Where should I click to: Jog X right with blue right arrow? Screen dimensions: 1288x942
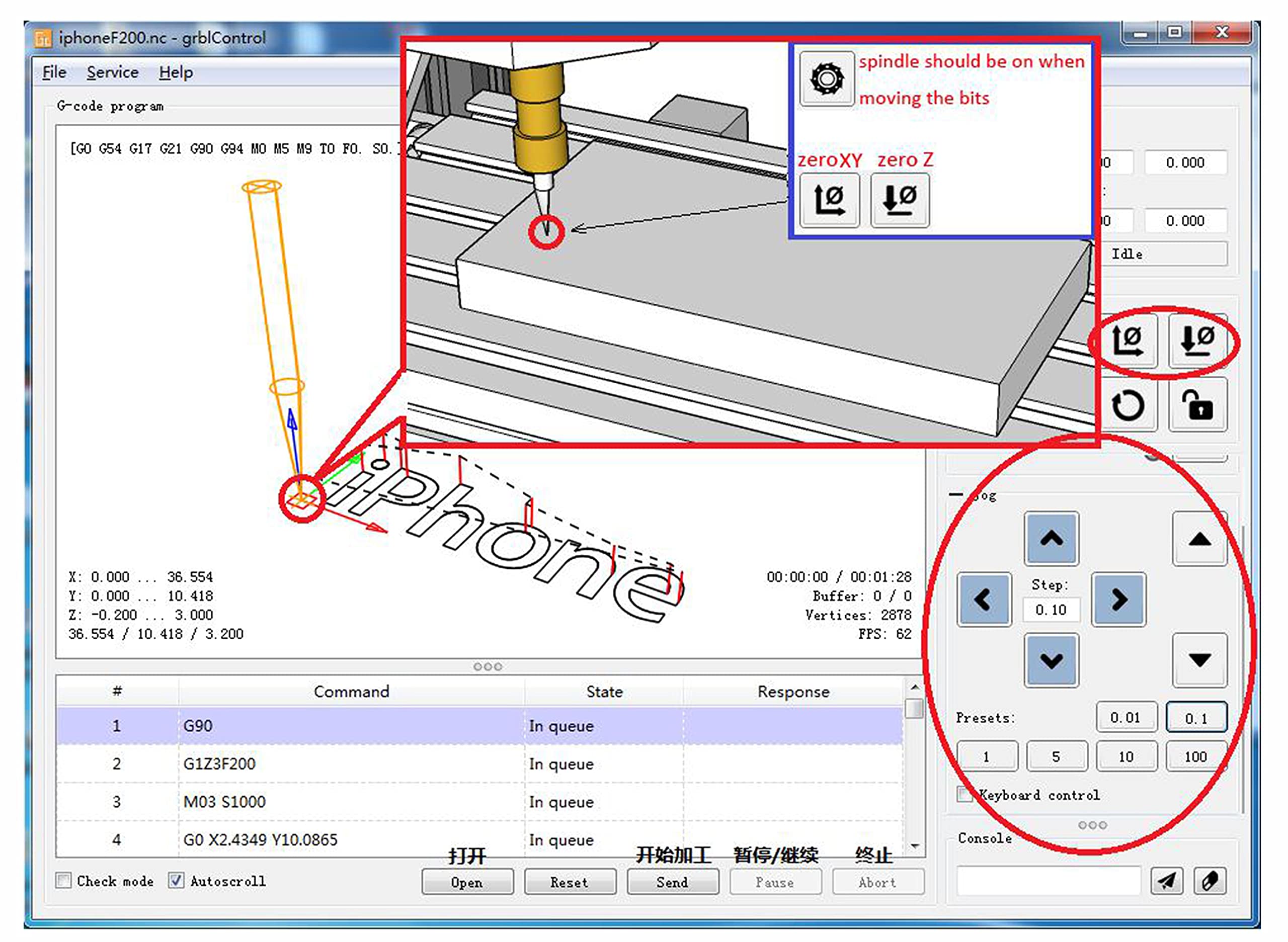[1118, 600]
